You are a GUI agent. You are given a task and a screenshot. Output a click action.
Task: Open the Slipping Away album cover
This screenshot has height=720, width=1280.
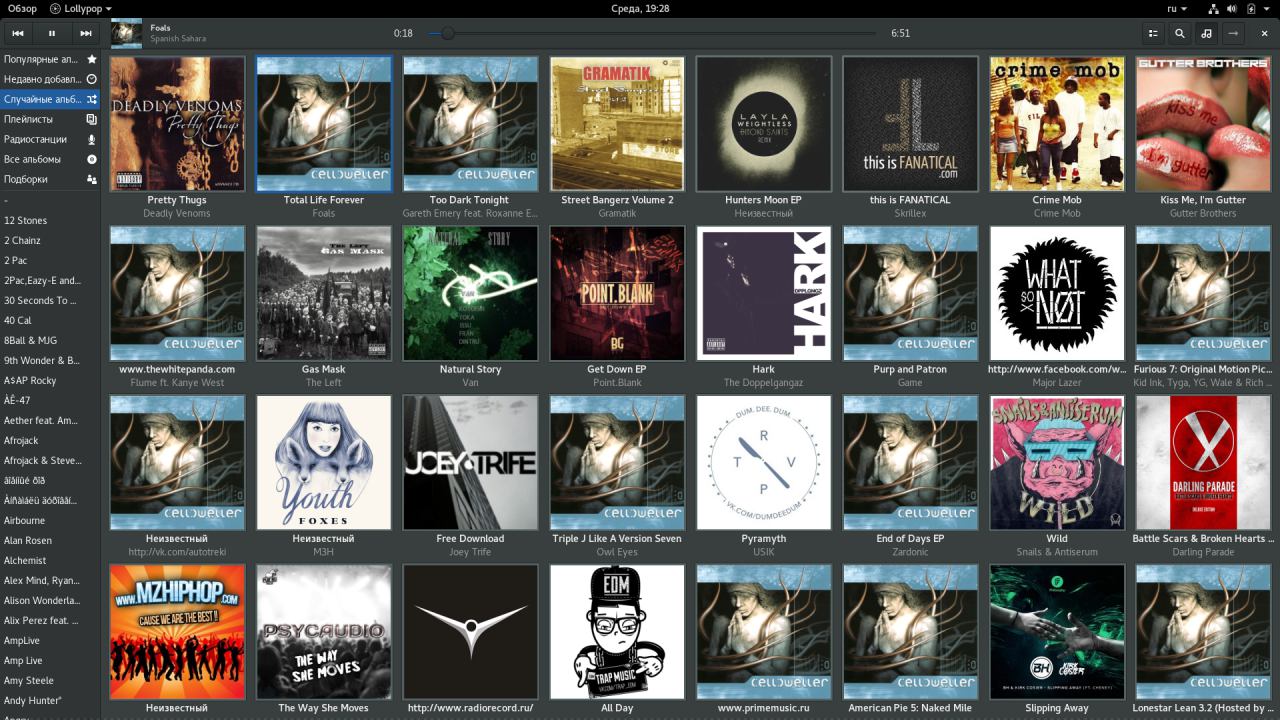1057,632
